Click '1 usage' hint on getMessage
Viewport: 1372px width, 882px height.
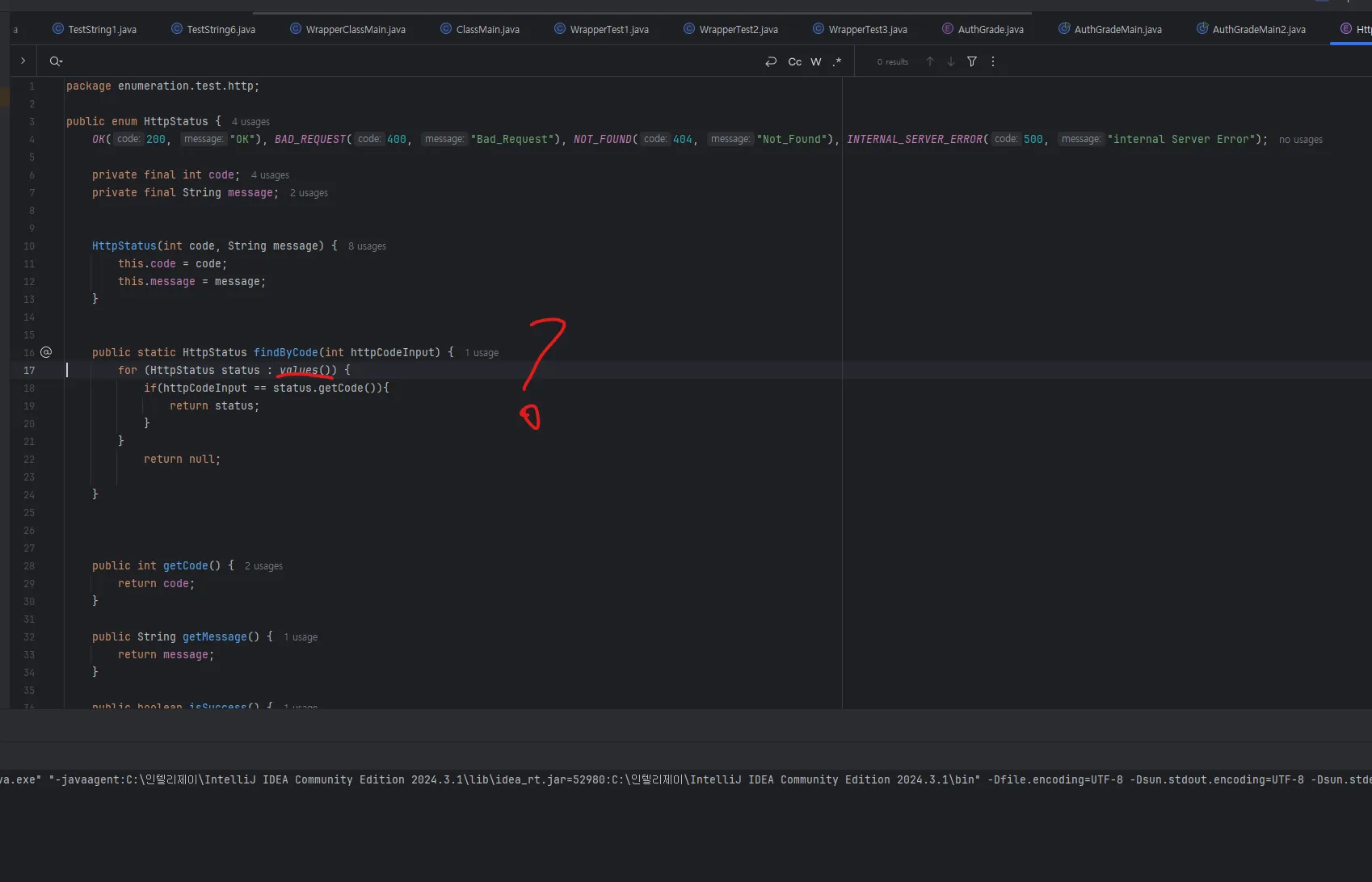pos(301,637)
